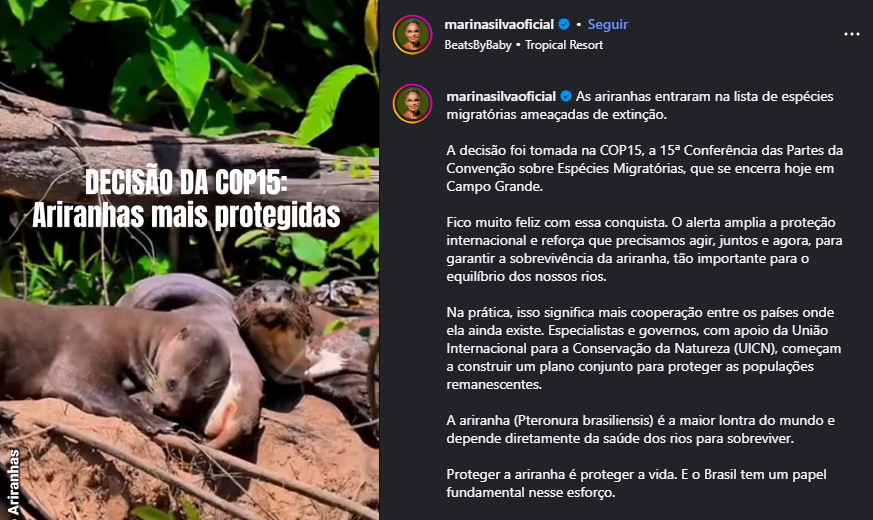This screenshot has height=520, width=873.
Task: Click the caption text about 'Pteronura brasiliensis'
Action: [x=640, y=429]
